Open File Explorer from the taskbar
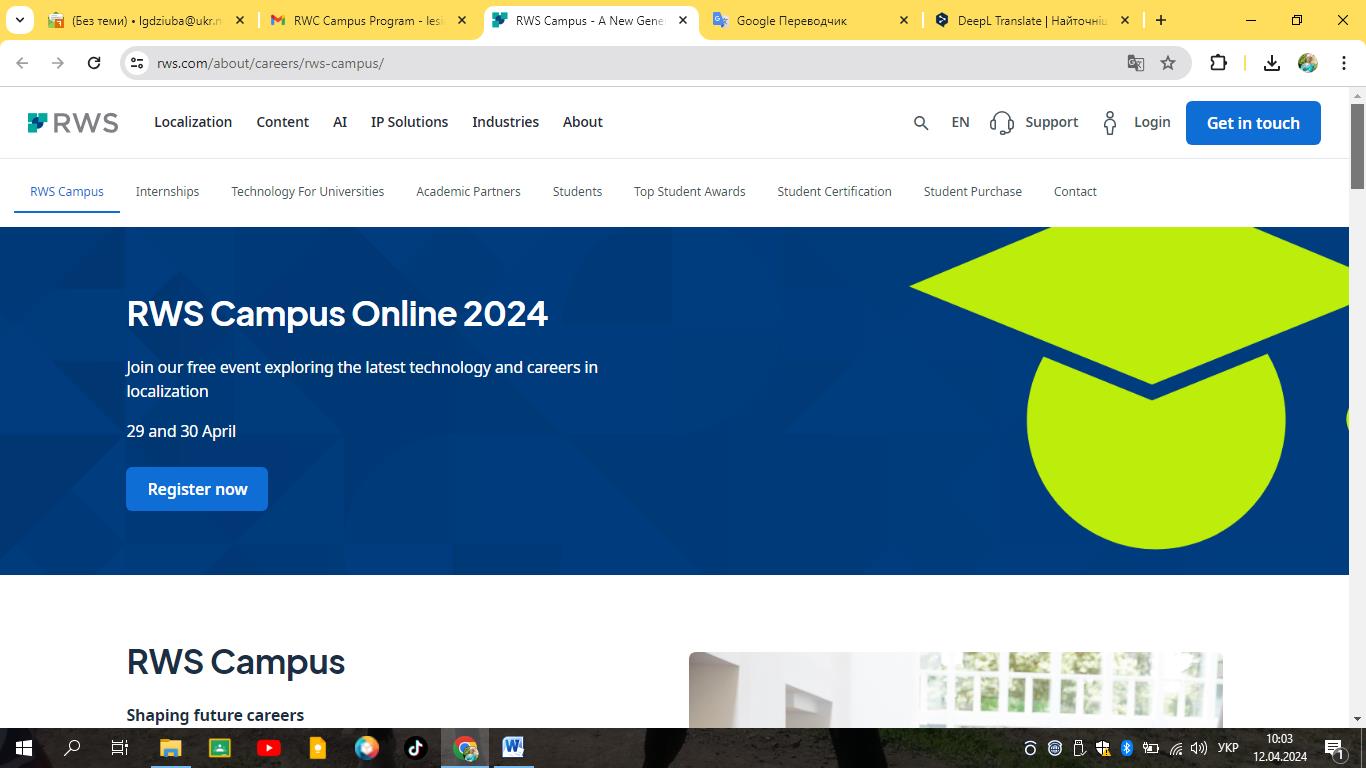Viewport: 1366px width, 768px height. tap(171, 748)
